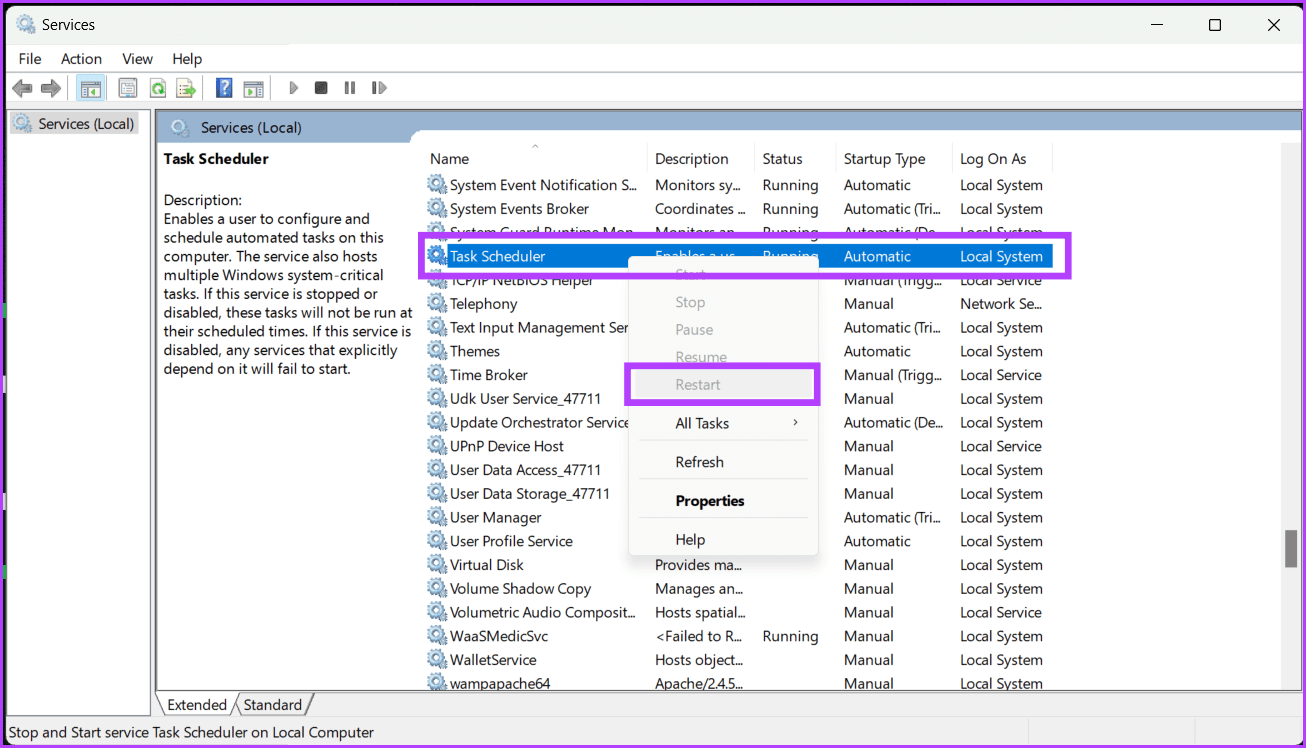1306x748 pixels.
Task: Click the Pause Service toolbar icon
Action: tap(349, 87)
